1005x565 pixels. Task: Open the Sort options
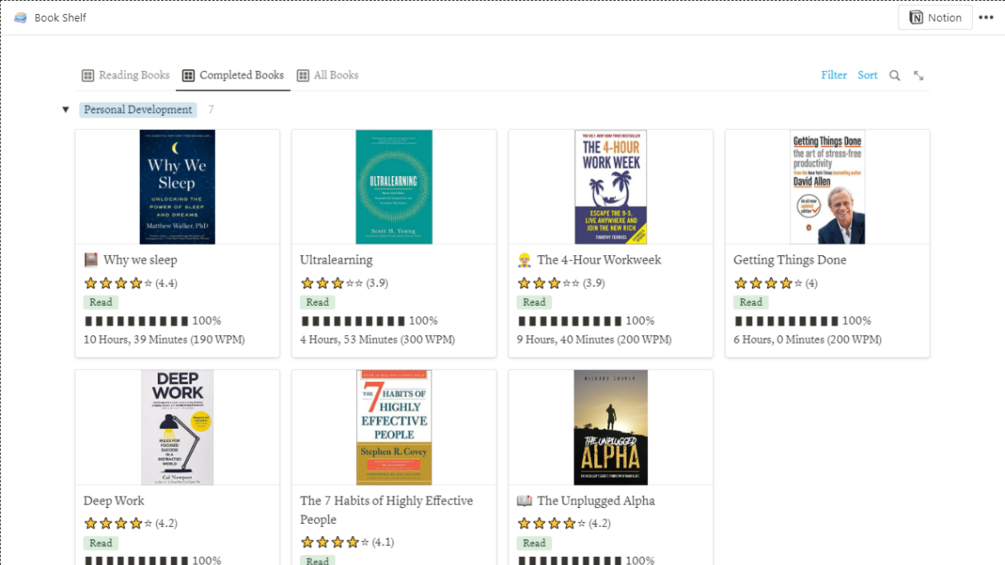coord(867,75)
